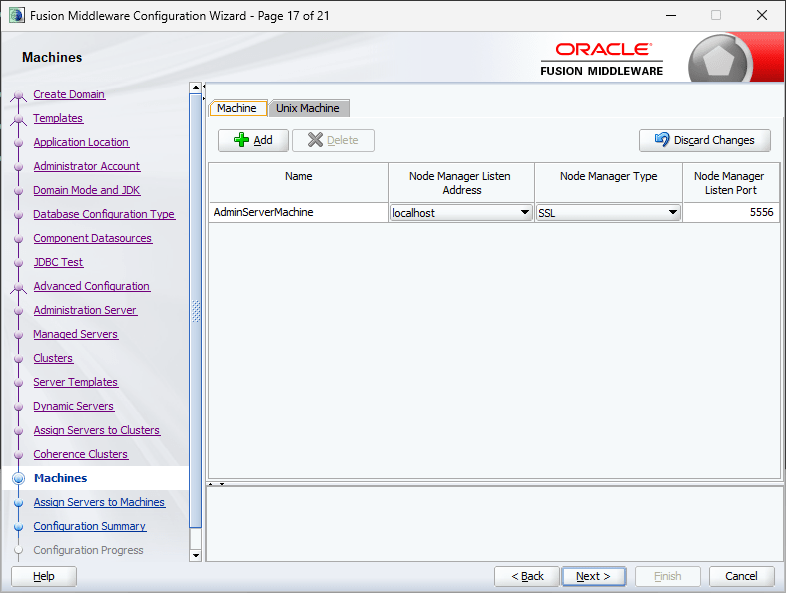Image resolution: width=786 pixels, height=593 pixels.
Task: Click the sidebar vertical scrollbar thumb
Action: (196, 311)
